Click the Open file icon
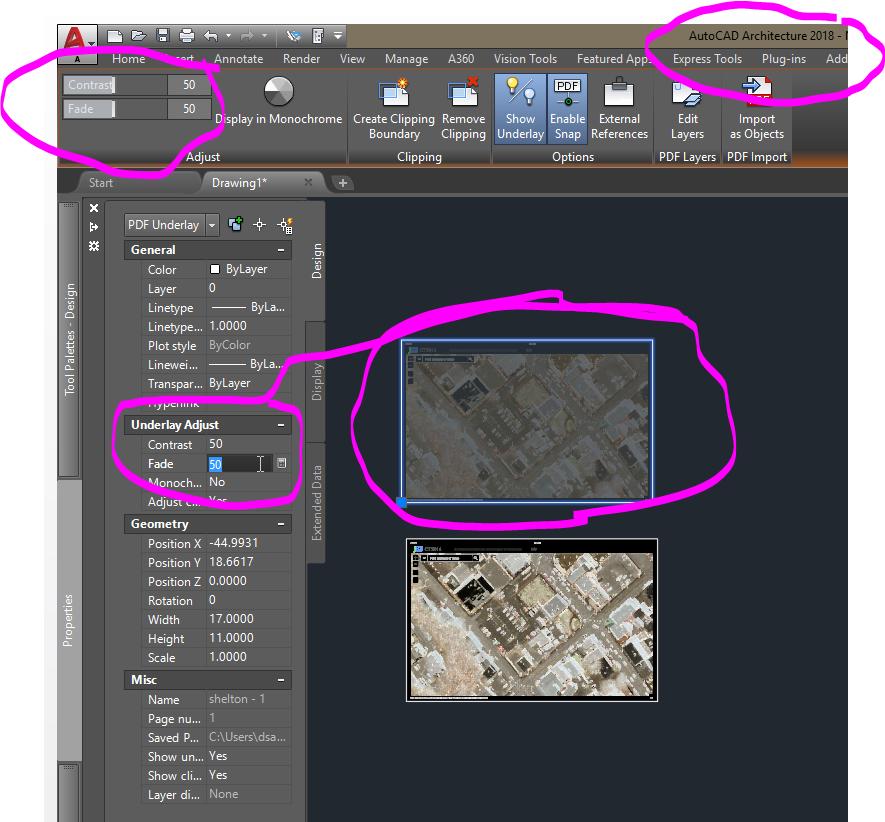This screenshot has height=822, width=885. (x=139, y=36)
